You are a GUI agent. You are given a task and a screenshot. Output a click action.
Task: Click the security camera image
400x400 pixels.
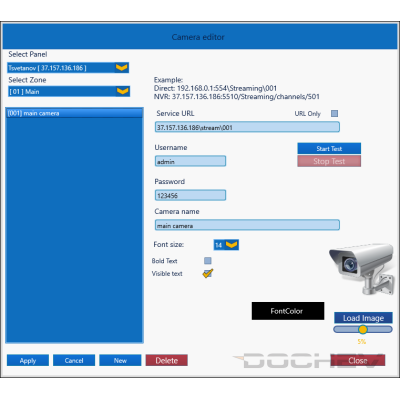coord(362,269)
